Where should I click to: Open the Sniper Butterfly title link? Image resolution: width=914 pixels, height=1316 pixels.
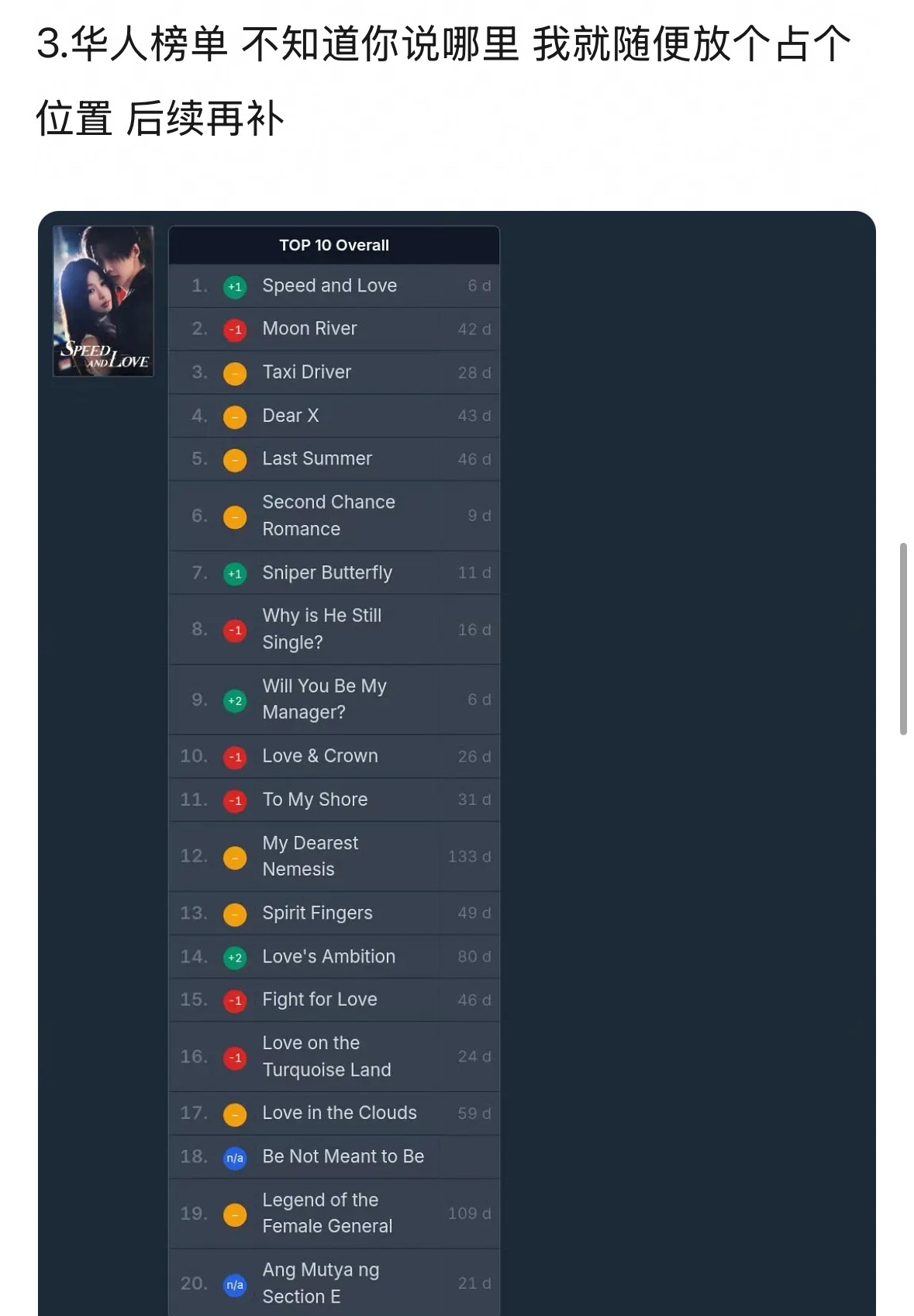[327, 572]
